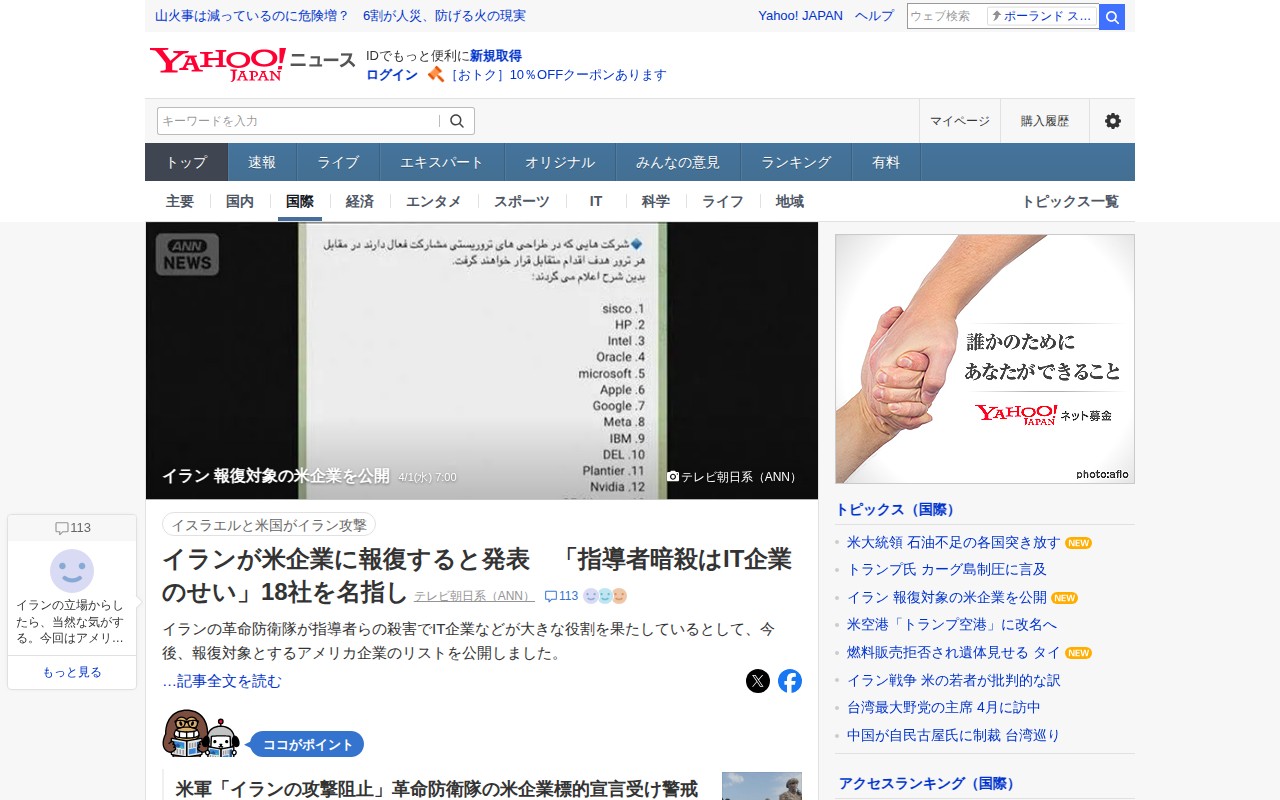1280x800 pixels.
Task: Share the article on Facebook
Action: click(790, 681)
